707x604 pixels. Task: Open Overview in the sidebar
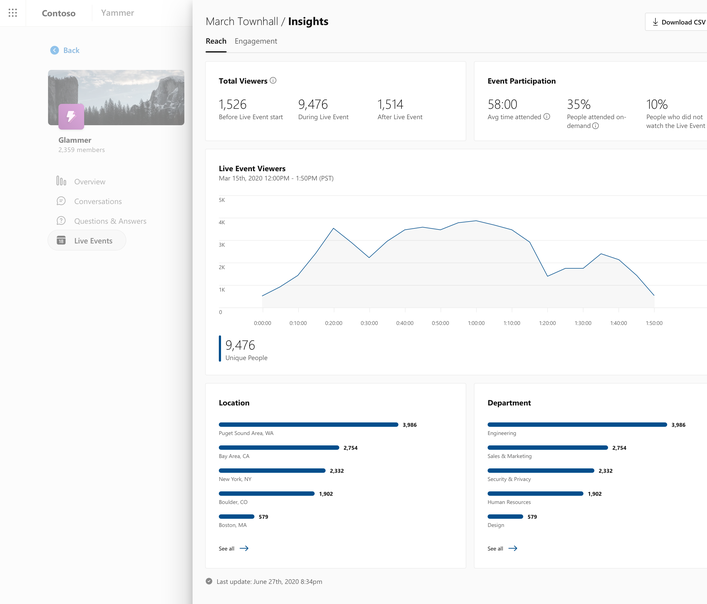(x=81, y=181)
